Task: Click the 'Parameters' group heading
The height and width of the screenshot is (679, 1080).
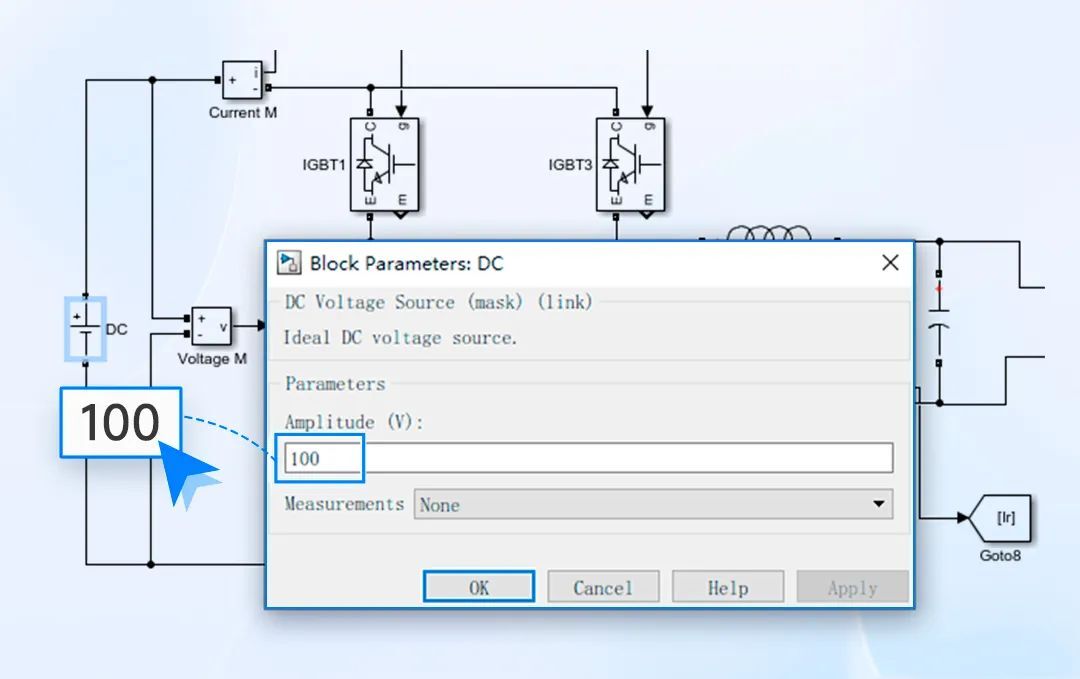Action: (x=335, y=384)
